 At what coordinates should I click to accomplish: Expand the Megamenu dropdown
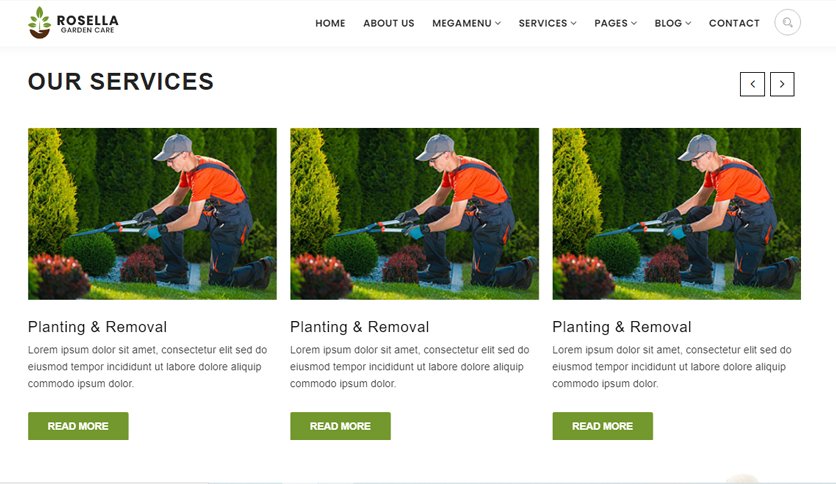(x=467, y=23)
